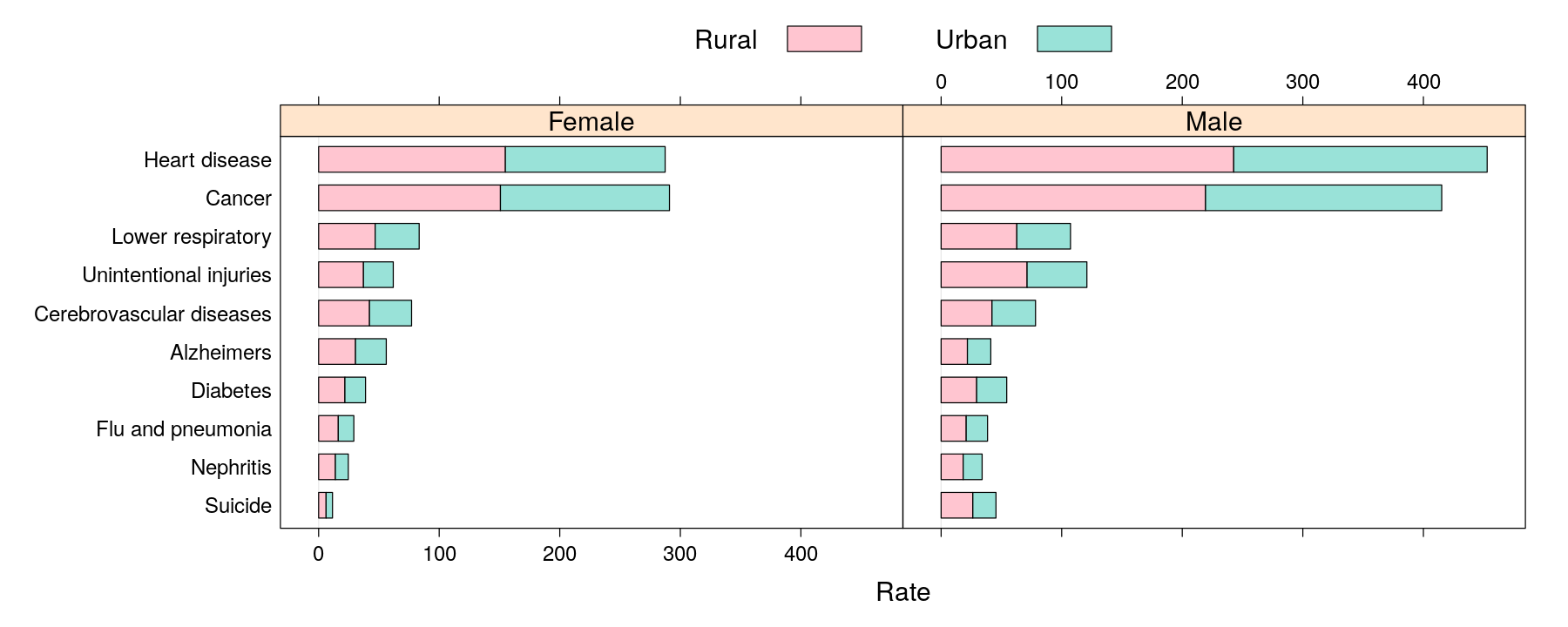Click Rural segment of Female Heart disease bar
The width and height of the screenshot is (1568, 627).
(411, 159)
